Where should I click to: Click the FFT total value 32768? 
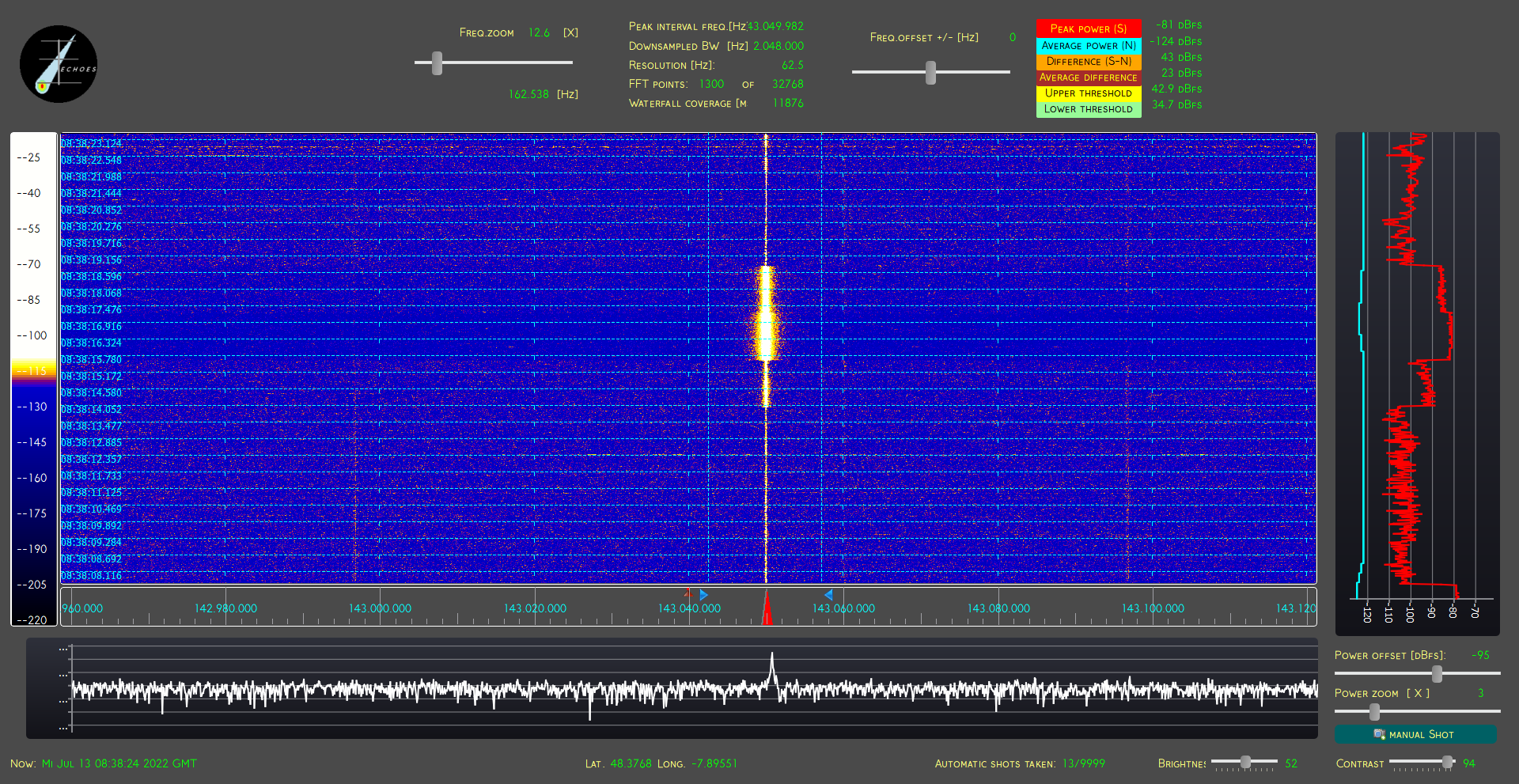(x=788, y=84)
